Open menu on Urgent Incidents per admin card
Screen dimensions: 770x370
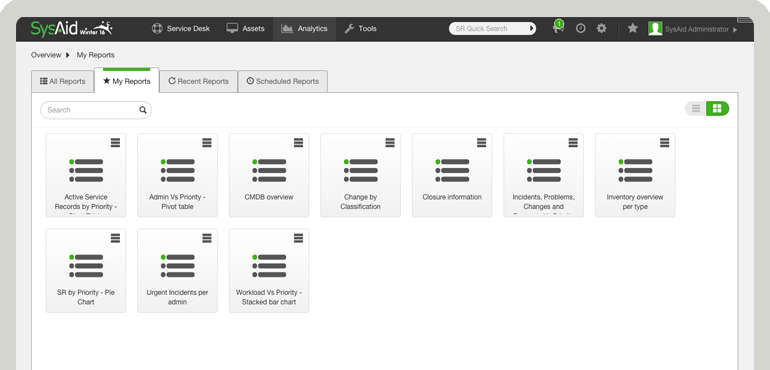click(x=207, y=238)
